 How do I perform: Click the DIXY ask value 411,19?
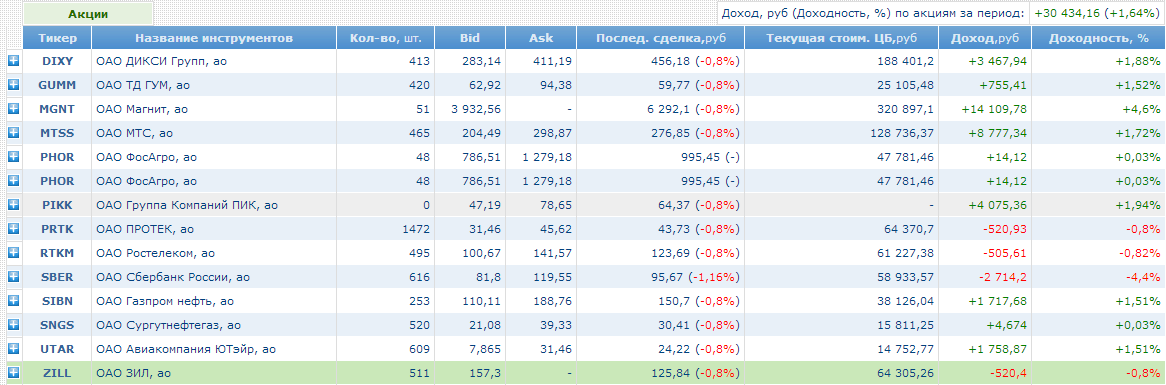pos(554,62)
